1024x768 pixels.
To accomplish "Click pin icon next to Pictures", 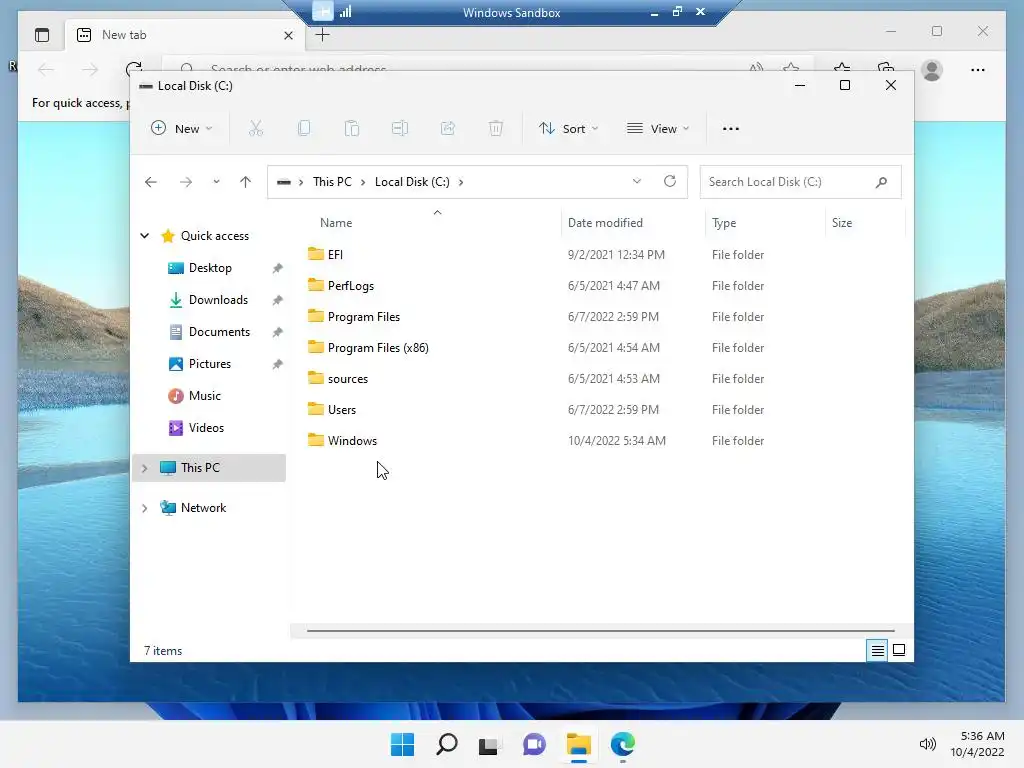I will pos(278,364).
